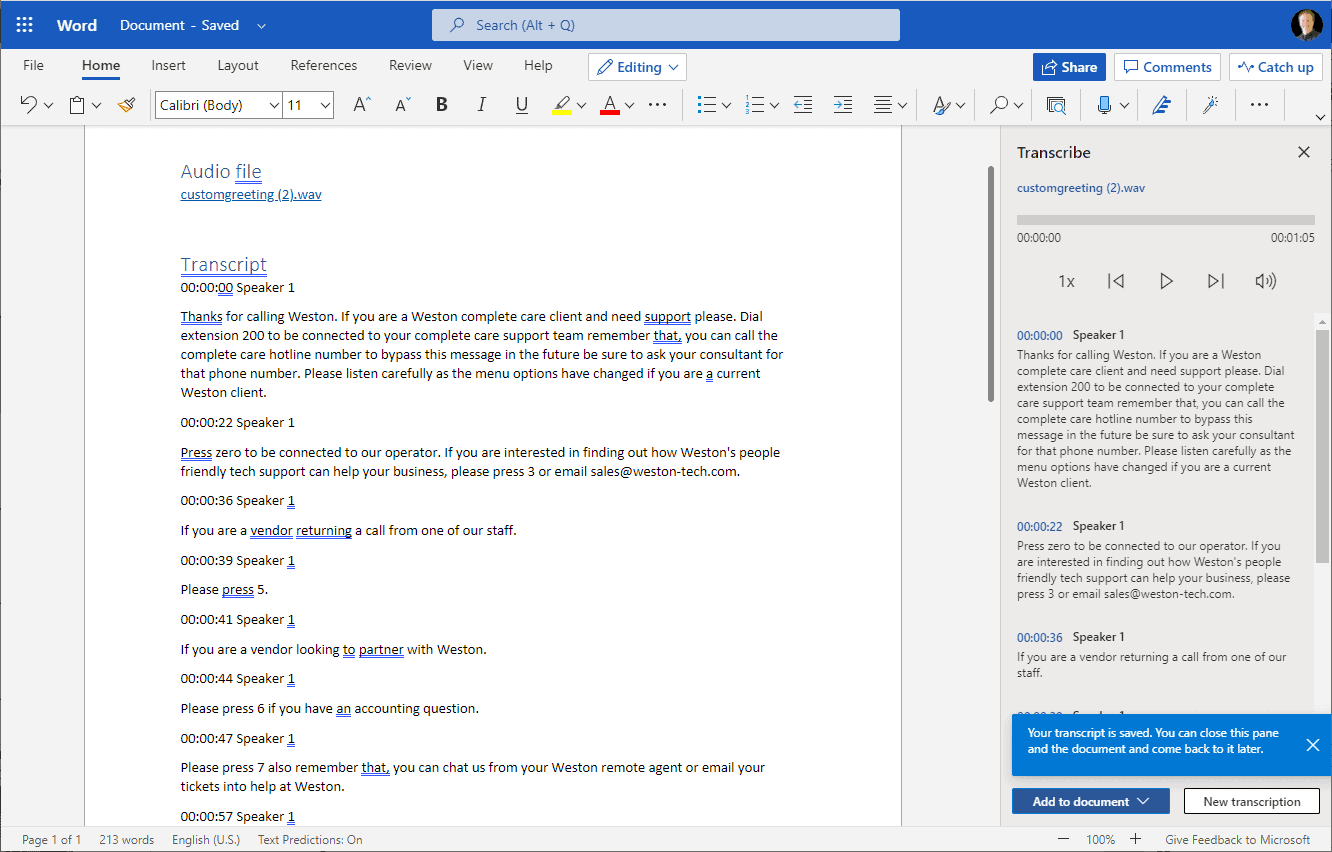Open the File menu
Image resolution: width=1332 pixels, height=852 pixels.
[33, 65]
